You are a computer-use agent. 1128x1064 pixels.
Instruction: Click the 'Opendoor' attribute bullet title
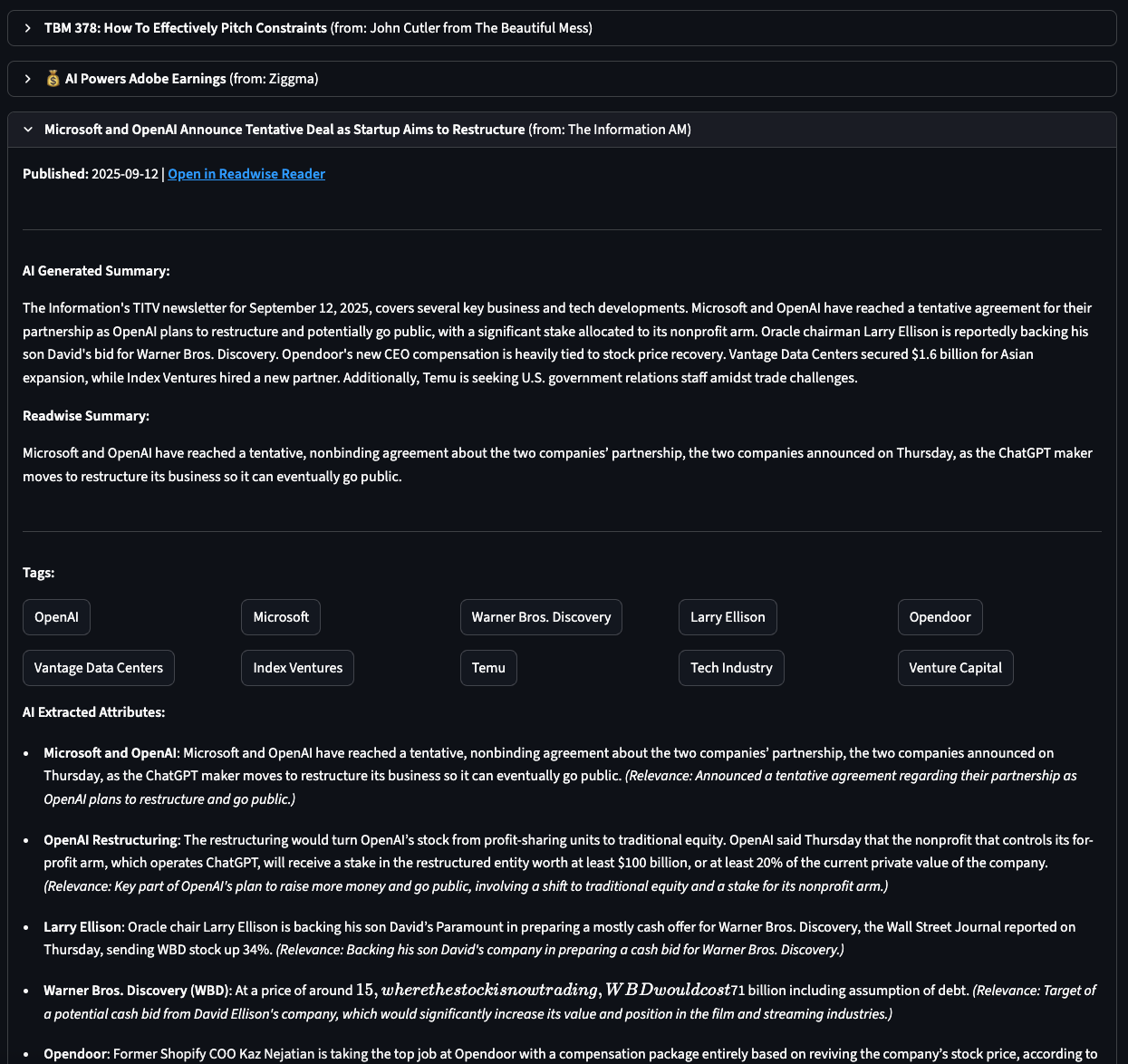click(x=76, y=1054)
